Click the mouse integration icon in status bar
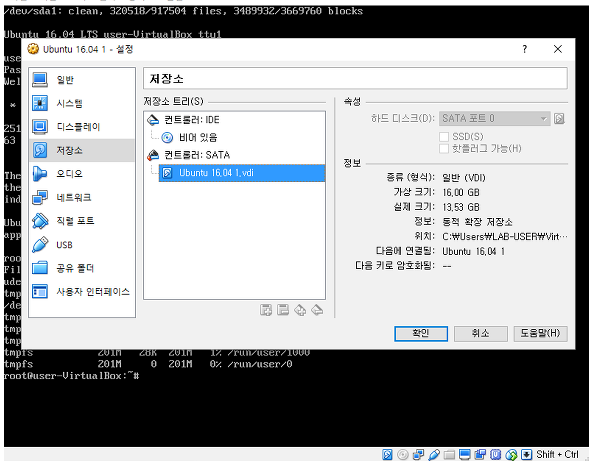 pyautogui.click(x=511, y=455)
